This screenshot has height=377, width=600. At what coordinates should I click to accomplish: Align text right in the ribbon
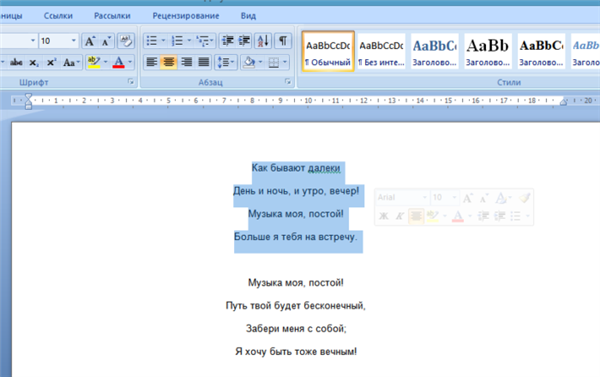pyautogui.click(x=186, y=62)
